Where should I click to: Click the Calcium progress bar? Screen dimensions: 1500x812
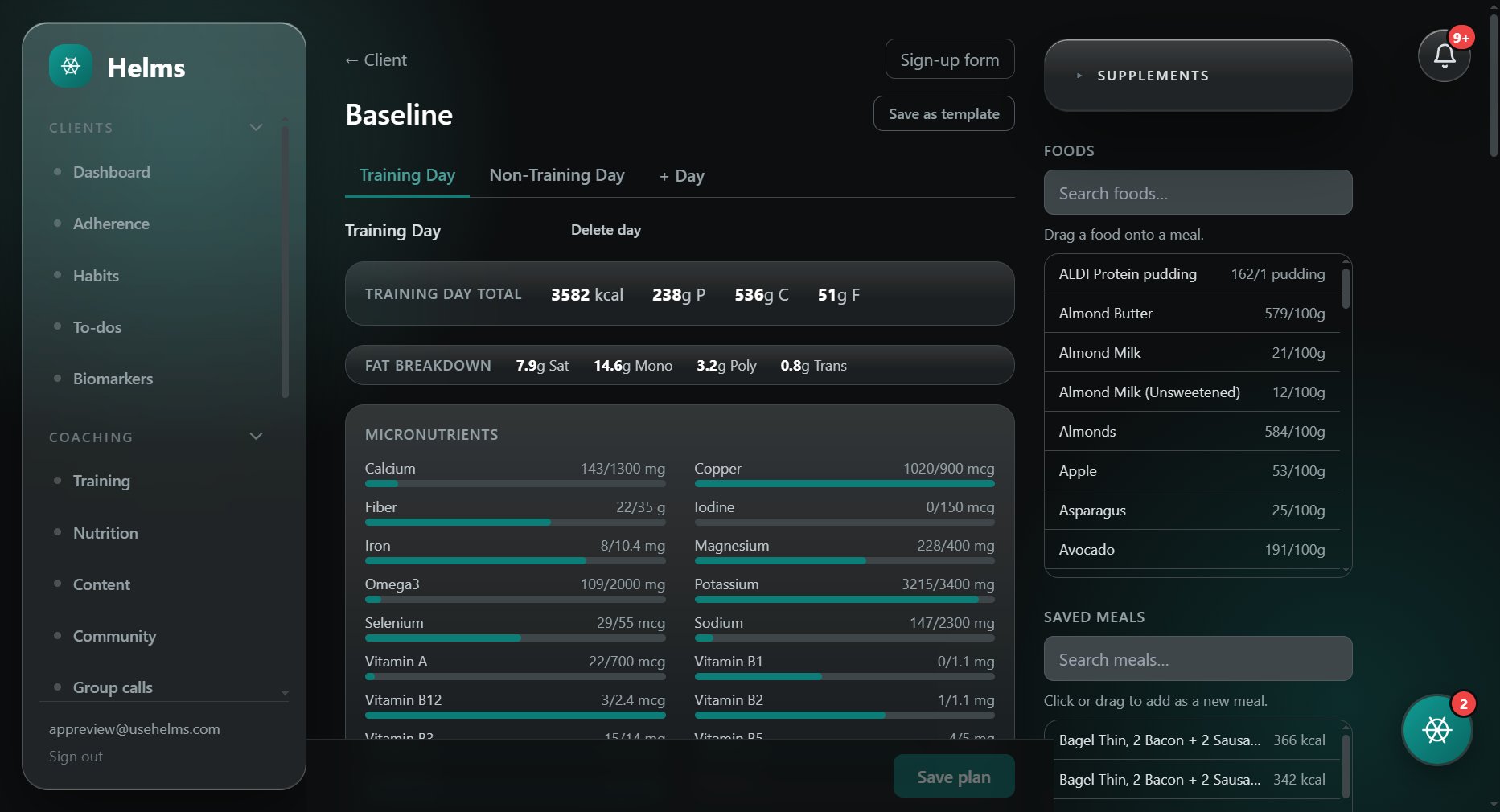515,484
